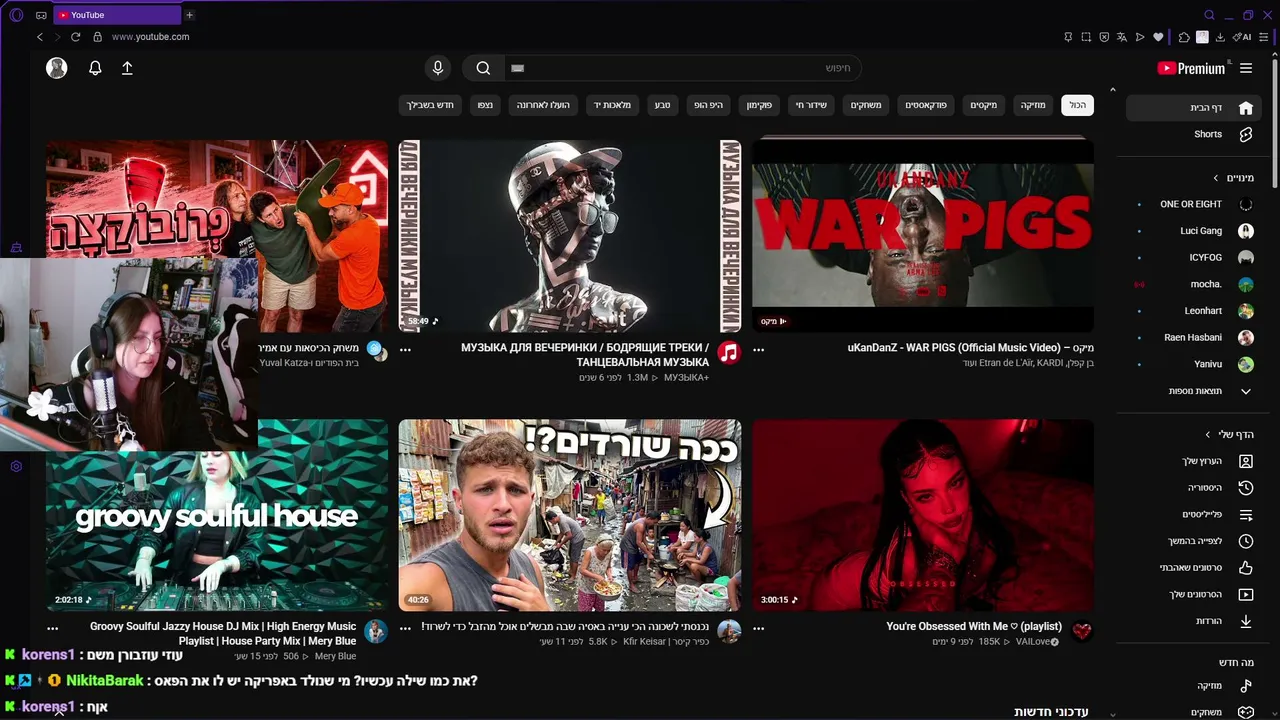Open the YouTube hamburger guide menu
Screen dimensions: 1280x720
point(1246,68)
